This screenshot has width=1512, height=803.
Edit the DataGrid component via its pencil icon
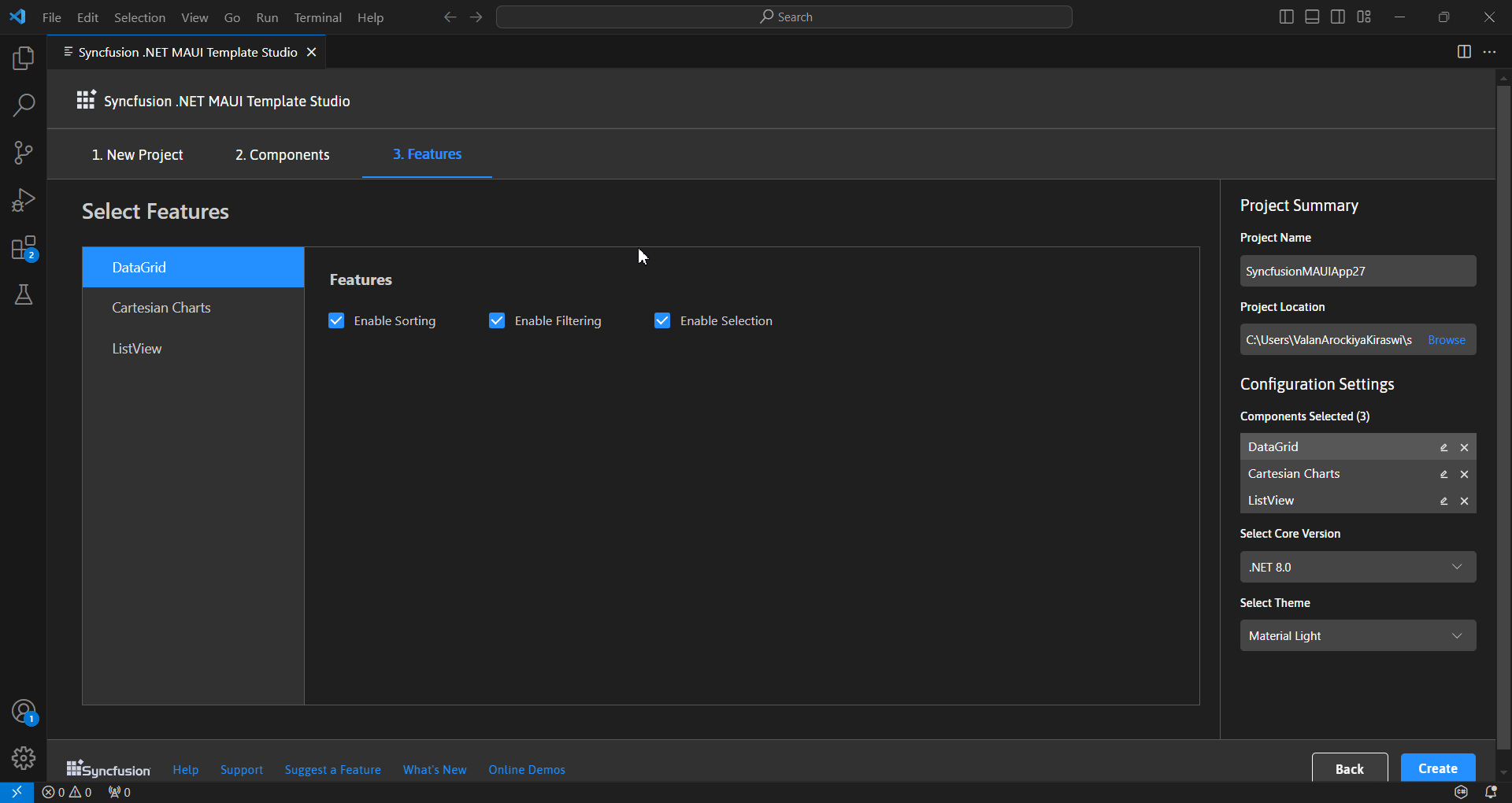[1443, 446]
